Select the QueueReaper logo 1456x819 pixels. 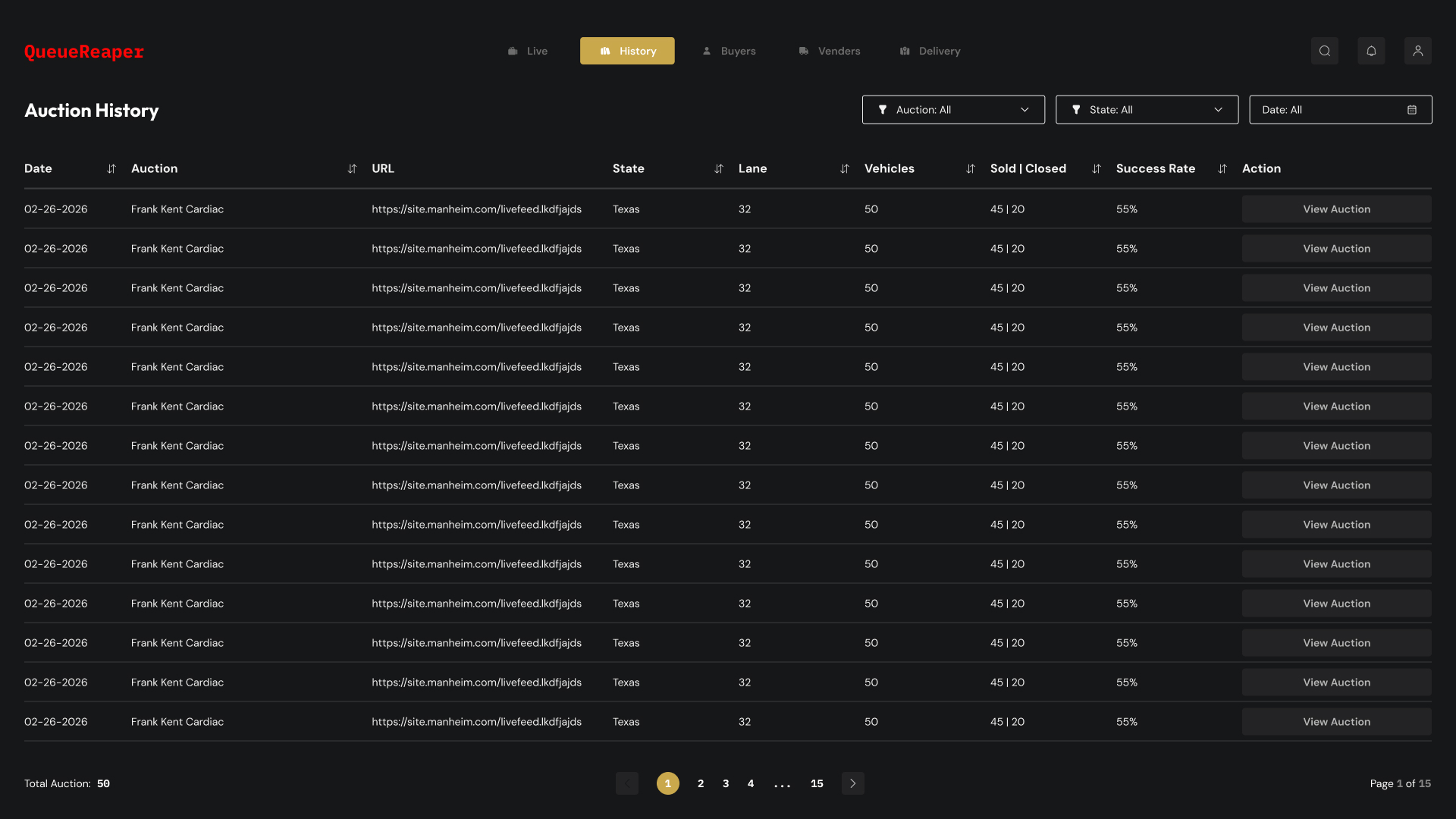(x=83, y=52)
